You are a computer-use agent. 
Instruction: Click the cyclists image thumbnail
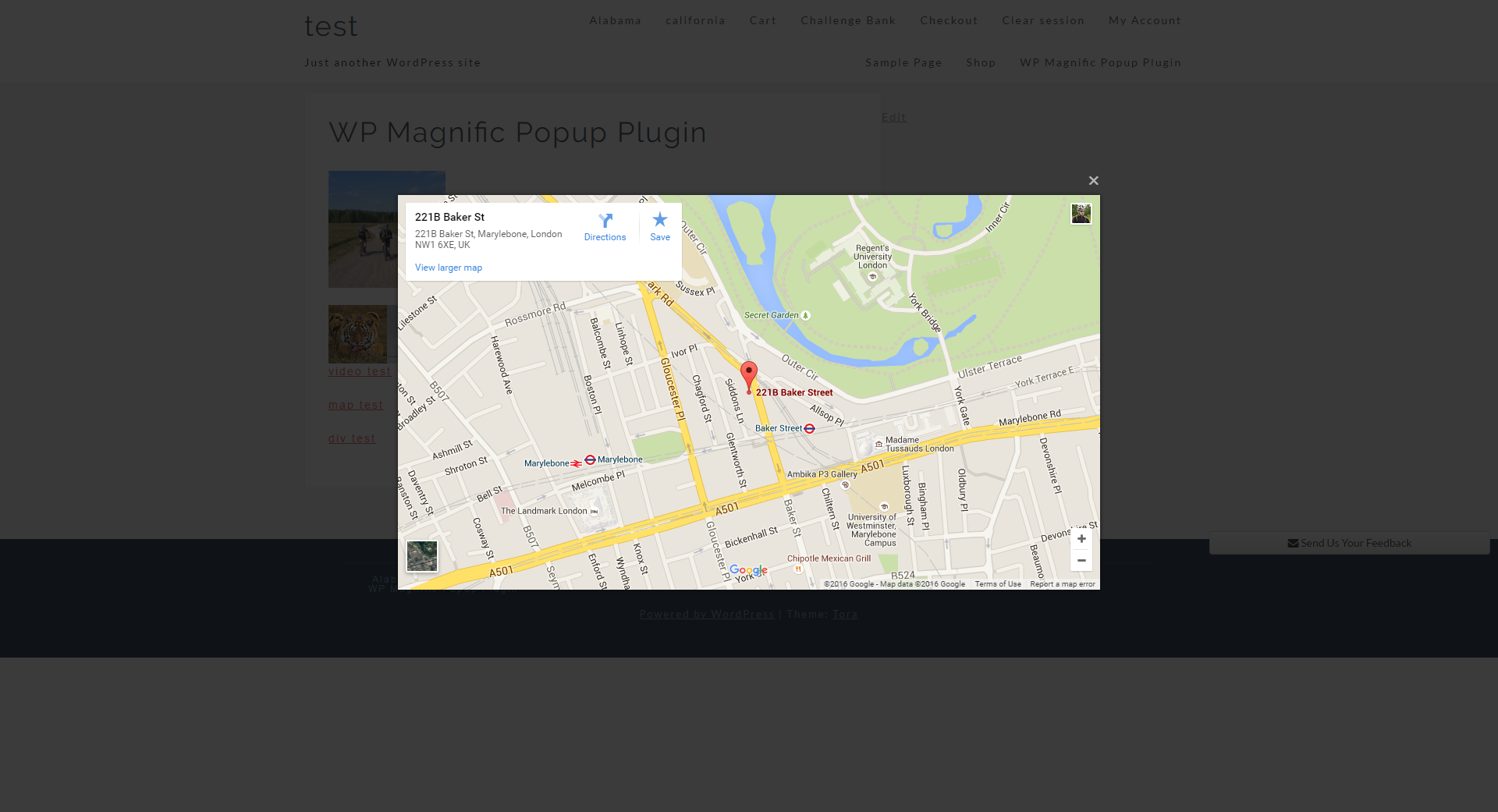(x=364, y=229)
